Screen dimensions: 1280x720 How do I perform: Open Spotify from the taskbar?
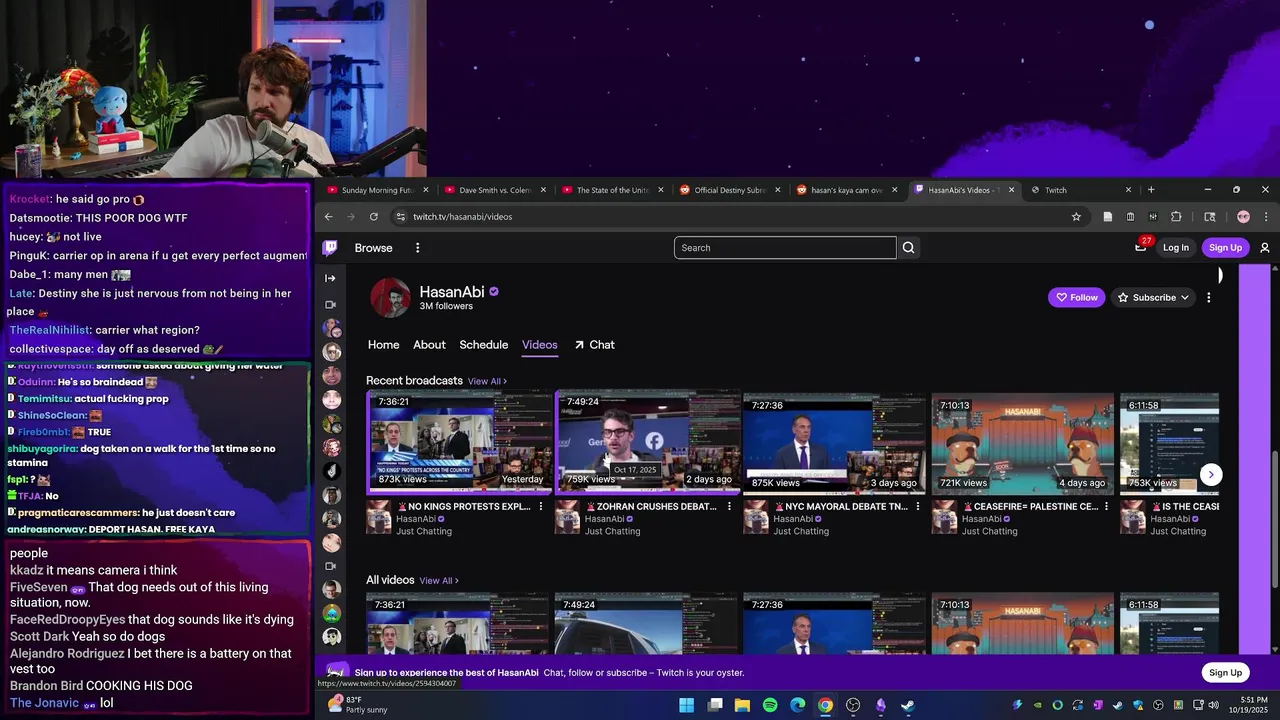[770, 705]
